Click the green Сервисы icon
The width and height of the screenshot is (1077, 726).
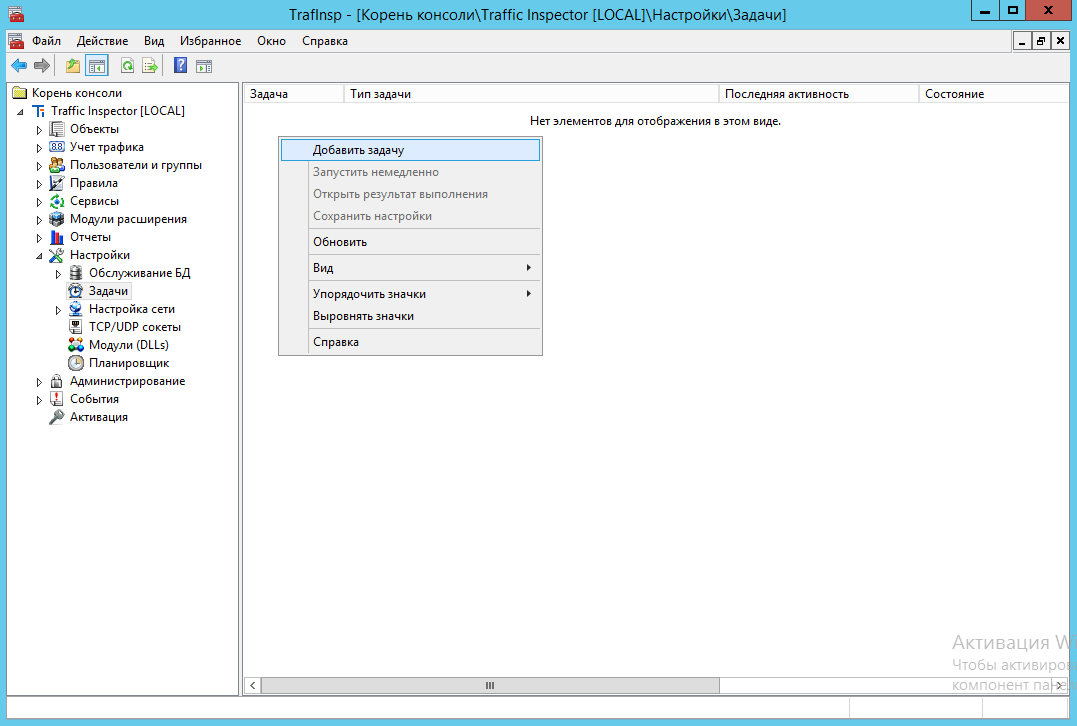(x=57, y=201)
